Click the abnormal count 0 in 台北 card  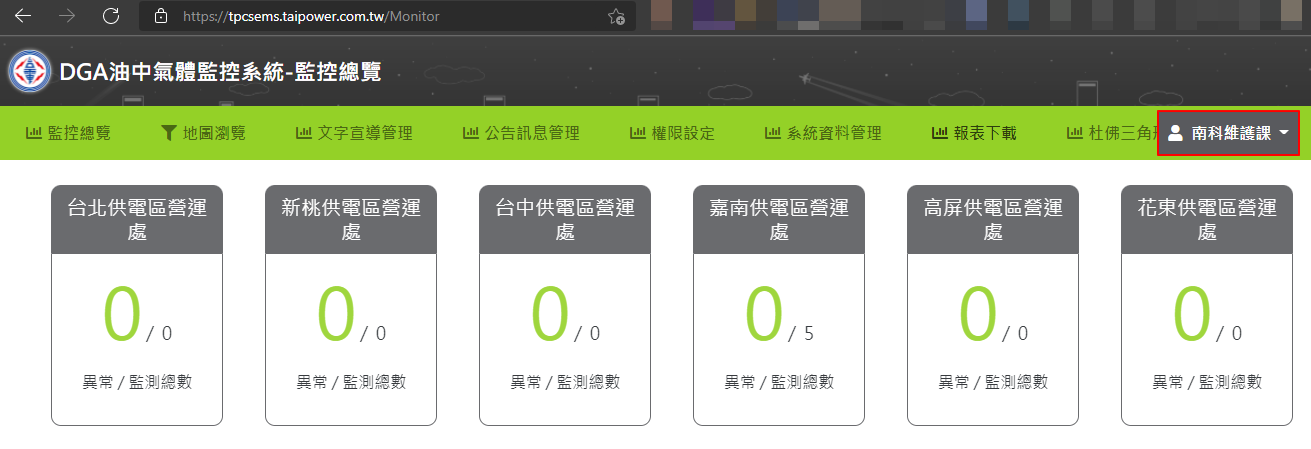[122, 314]
